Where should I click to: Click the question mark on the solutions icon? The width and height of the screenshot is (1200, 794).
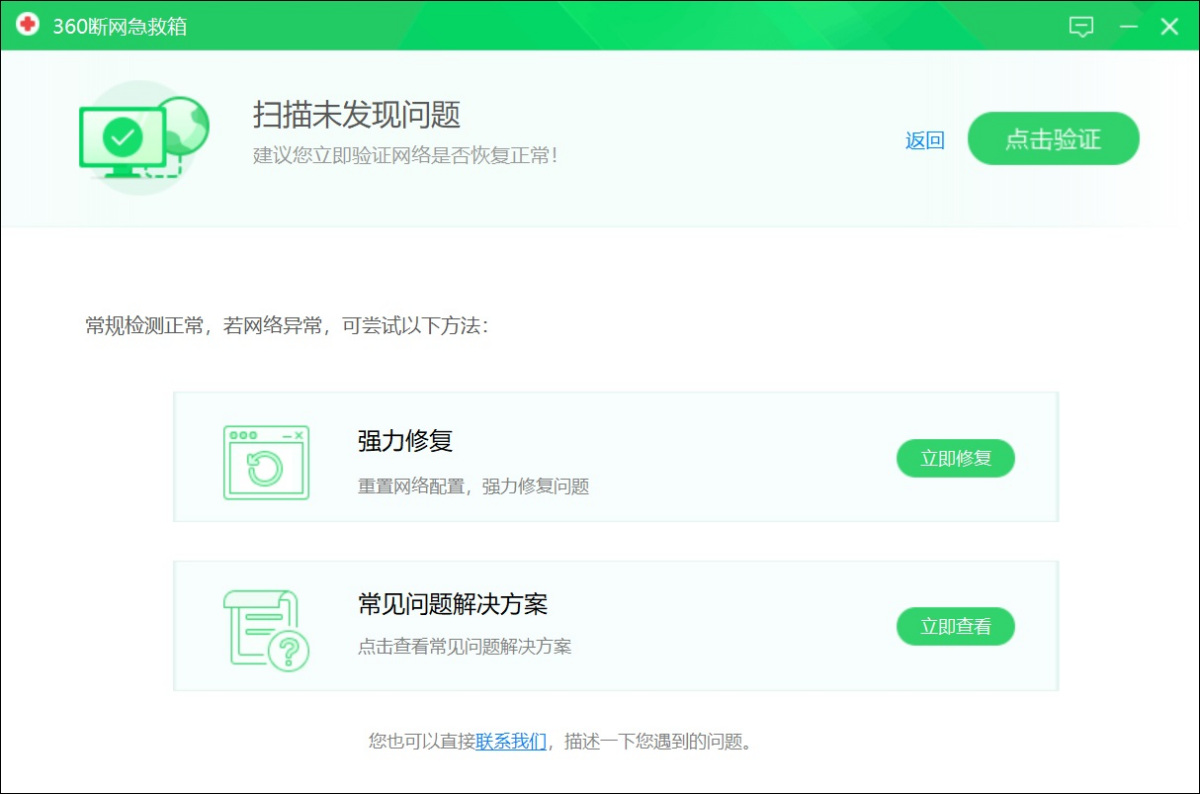coord(288,651)
